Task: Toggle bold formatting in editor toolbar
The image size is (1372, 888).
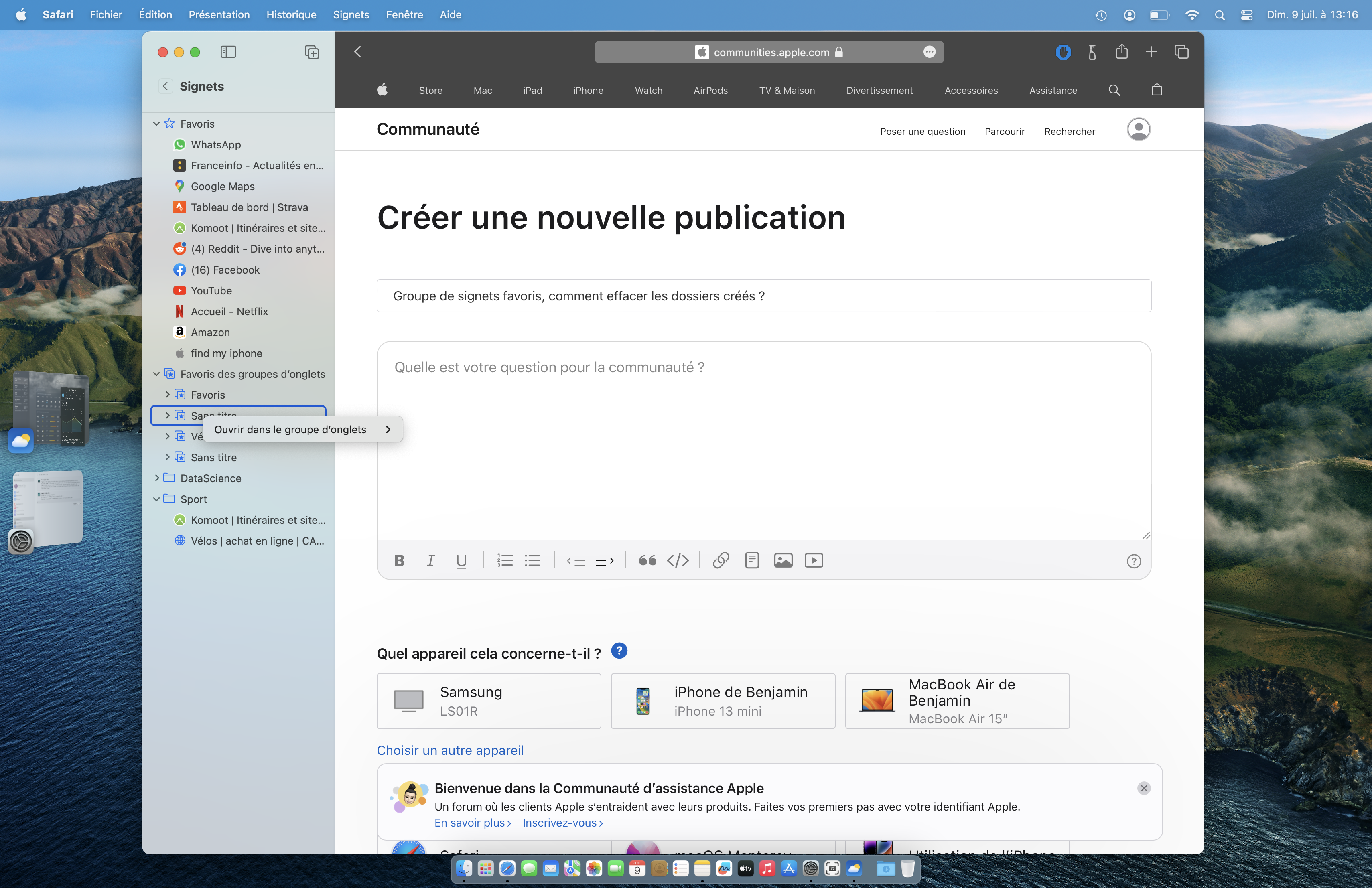Action: click(399, 560)
